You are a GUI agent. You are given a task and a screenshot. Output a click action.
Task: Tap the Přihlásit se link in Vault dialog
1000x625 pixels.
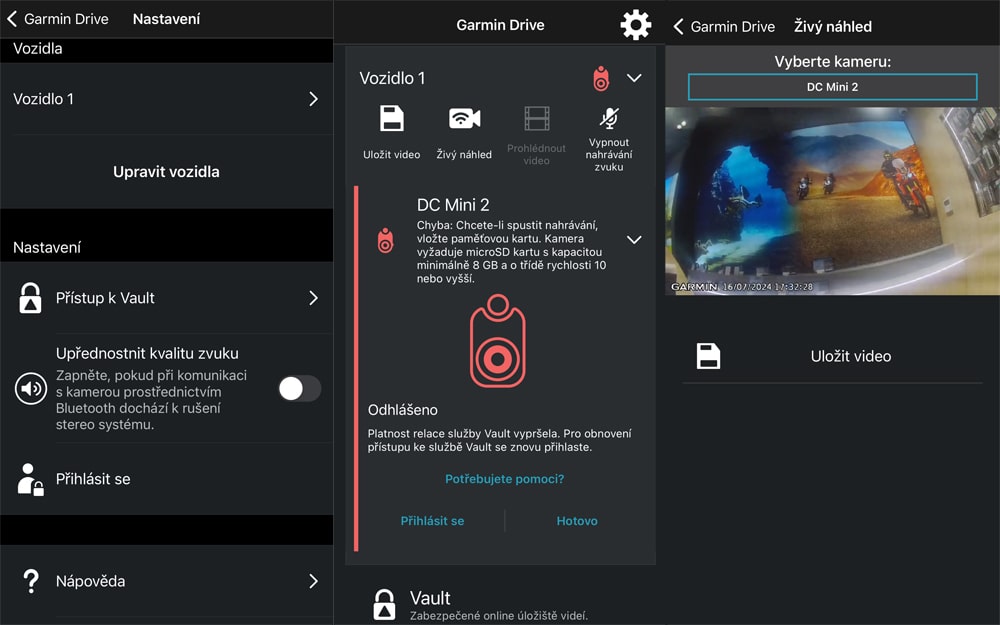pyautogui.click(x=432, y=521)
